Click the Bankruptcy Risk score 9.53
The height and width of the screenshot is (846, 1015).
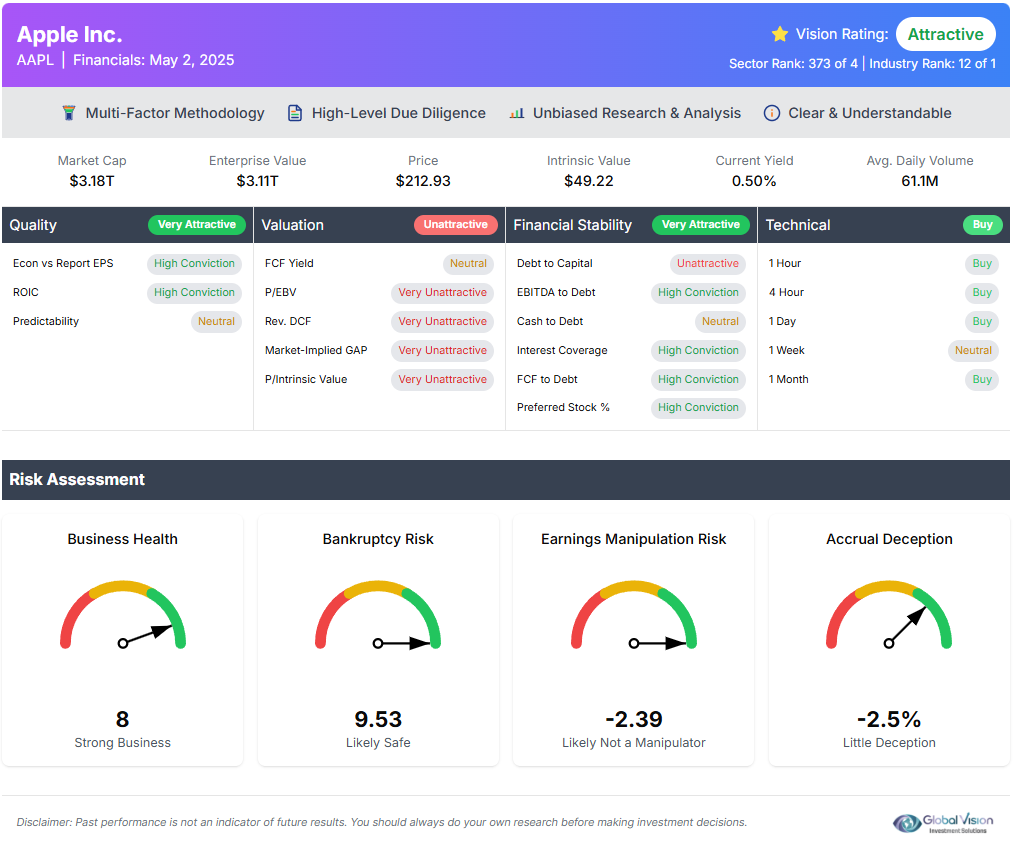tap(378, 719)
